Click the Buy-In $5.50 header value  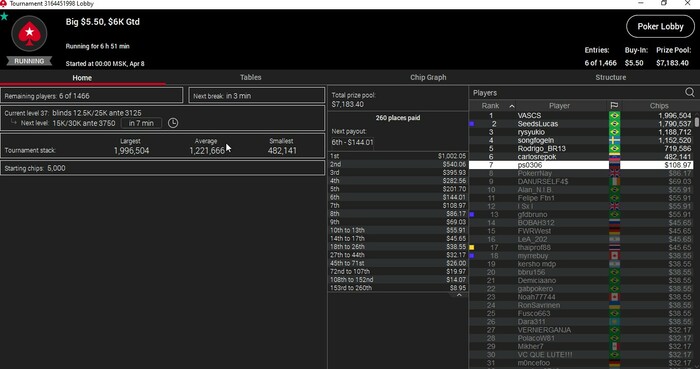point(634,63)
